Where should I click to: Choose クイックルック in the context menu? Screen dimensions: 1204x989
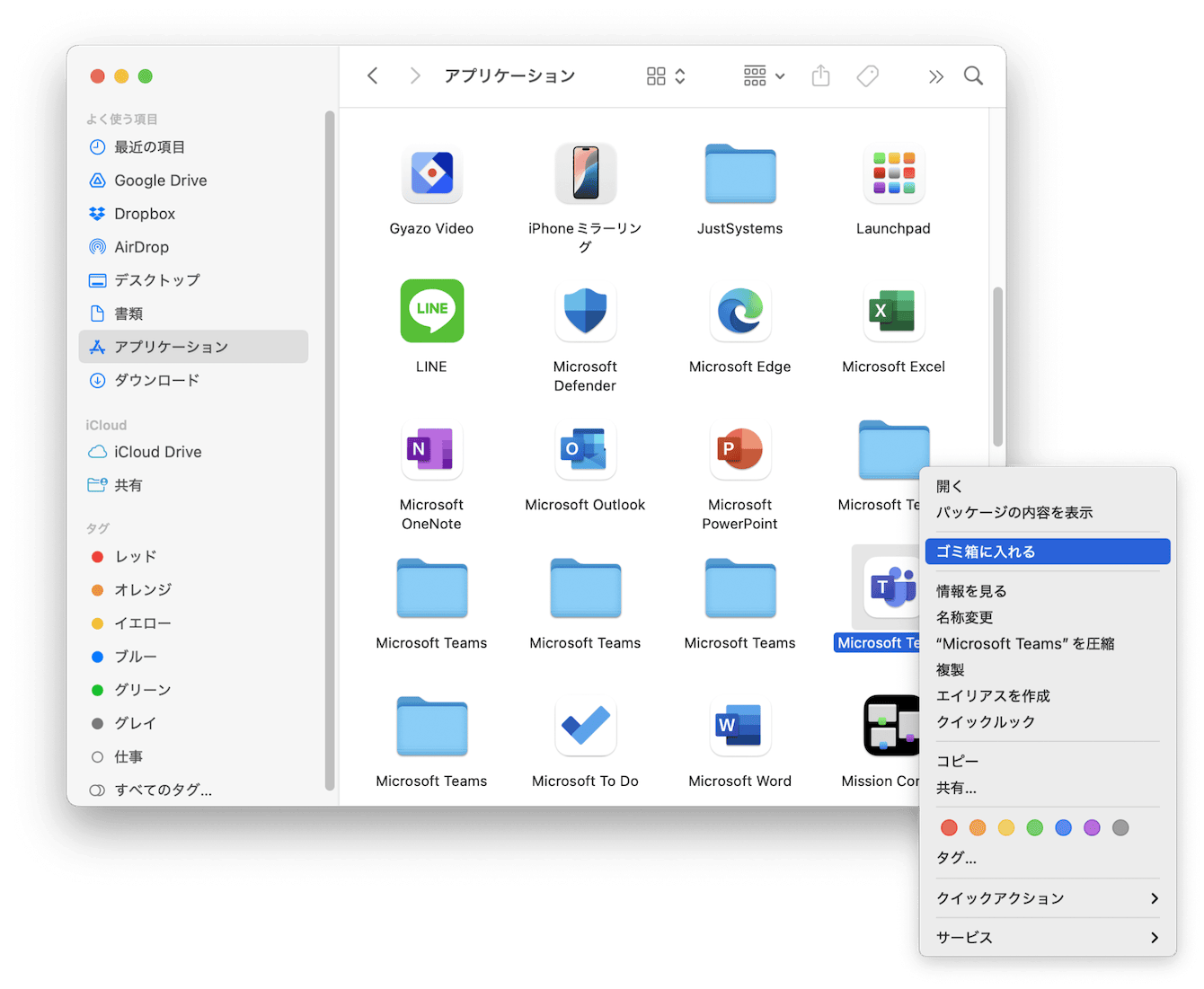(x=1048, y=721)
